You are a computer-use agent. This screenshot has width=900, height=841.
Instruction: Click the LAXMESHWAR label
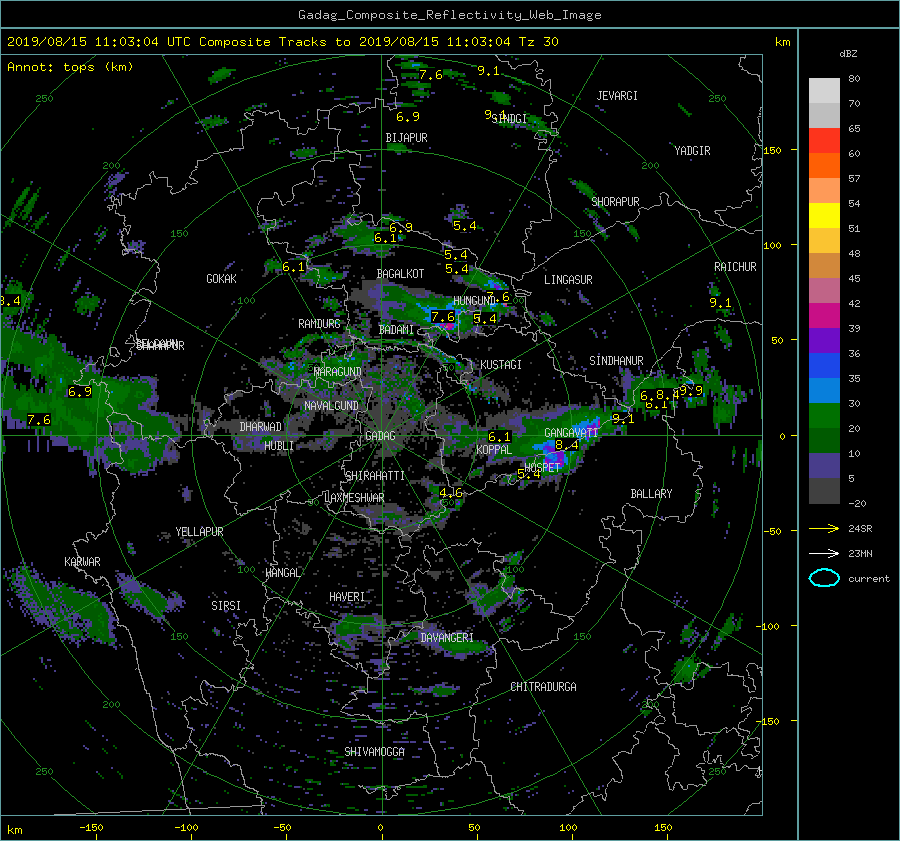pyautogui.click(x=354, y=498)
